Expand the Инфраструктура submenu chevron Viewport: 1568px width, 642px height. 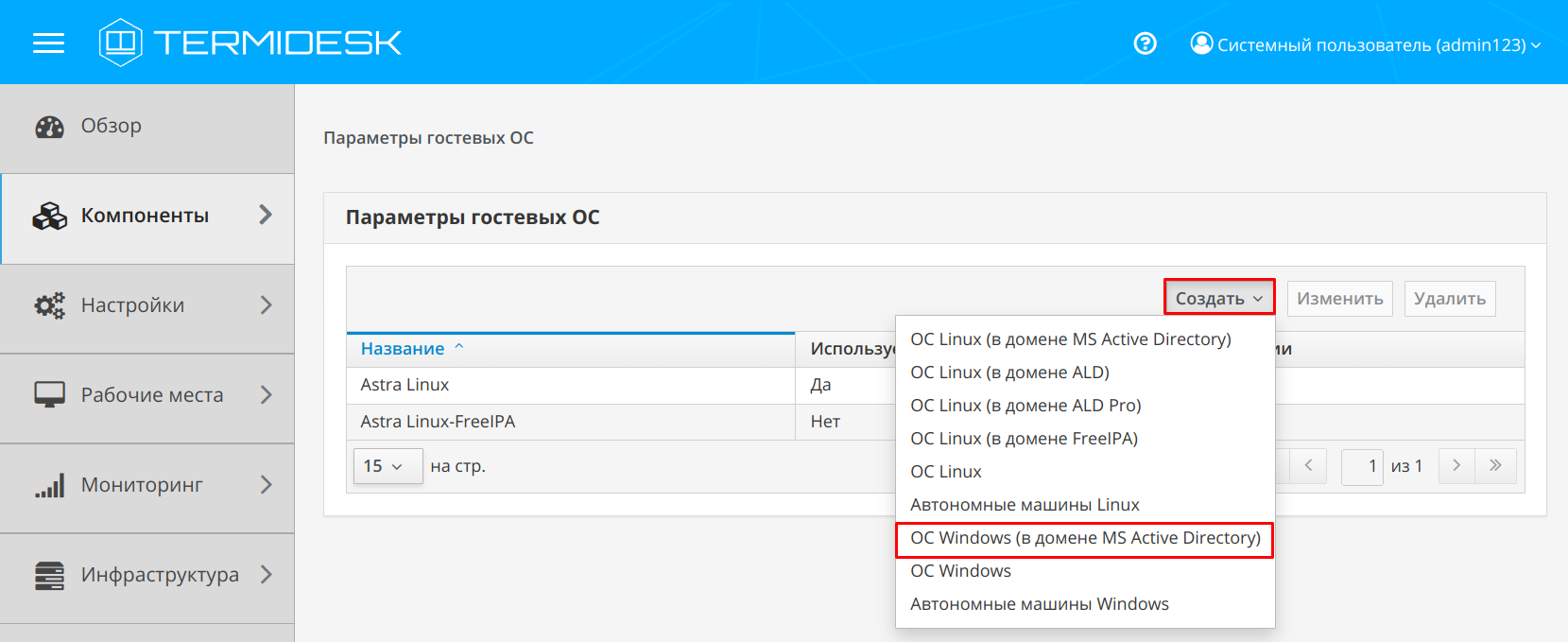tap(266, 574)
